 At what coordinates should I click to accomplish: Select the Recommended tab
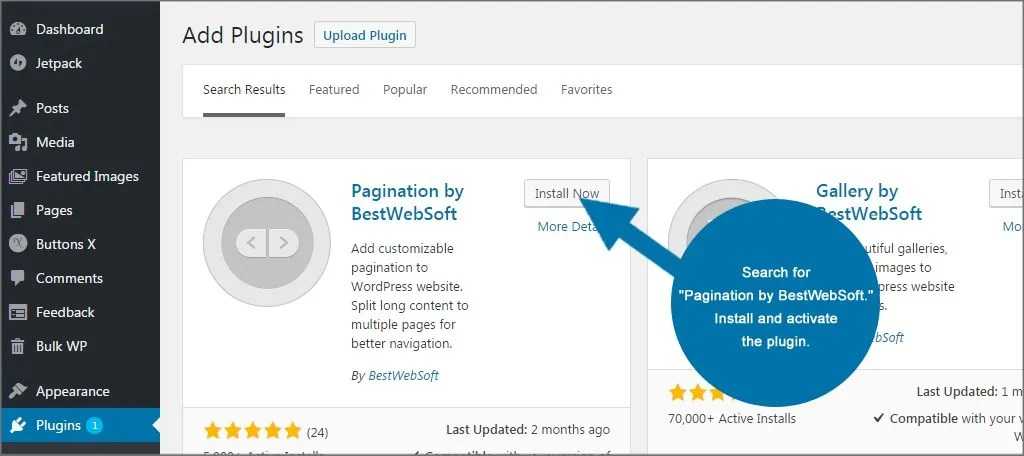click(493, 89)
